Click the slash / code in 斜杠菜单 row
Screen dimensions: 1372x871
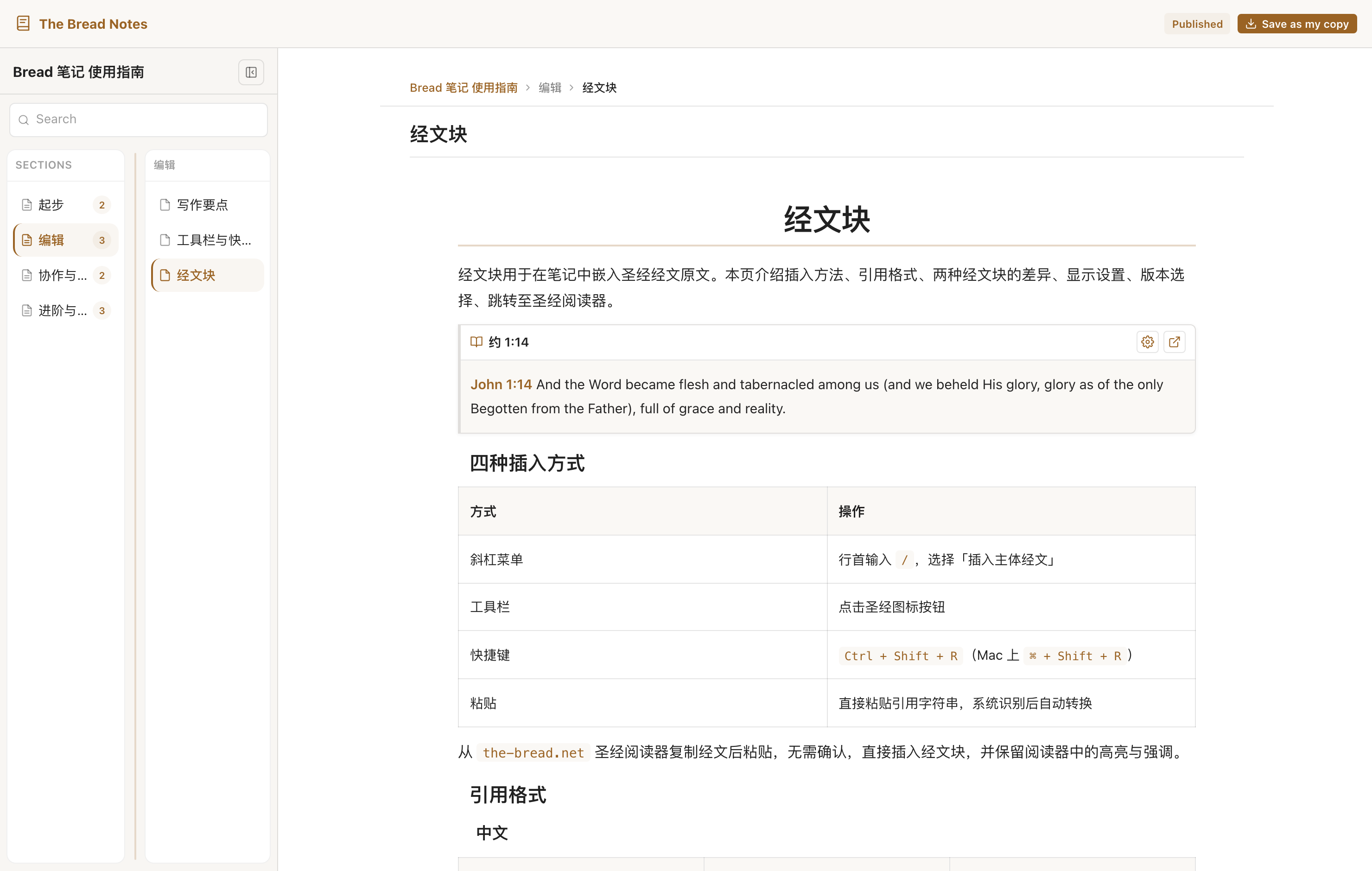[x=904, y=560]
